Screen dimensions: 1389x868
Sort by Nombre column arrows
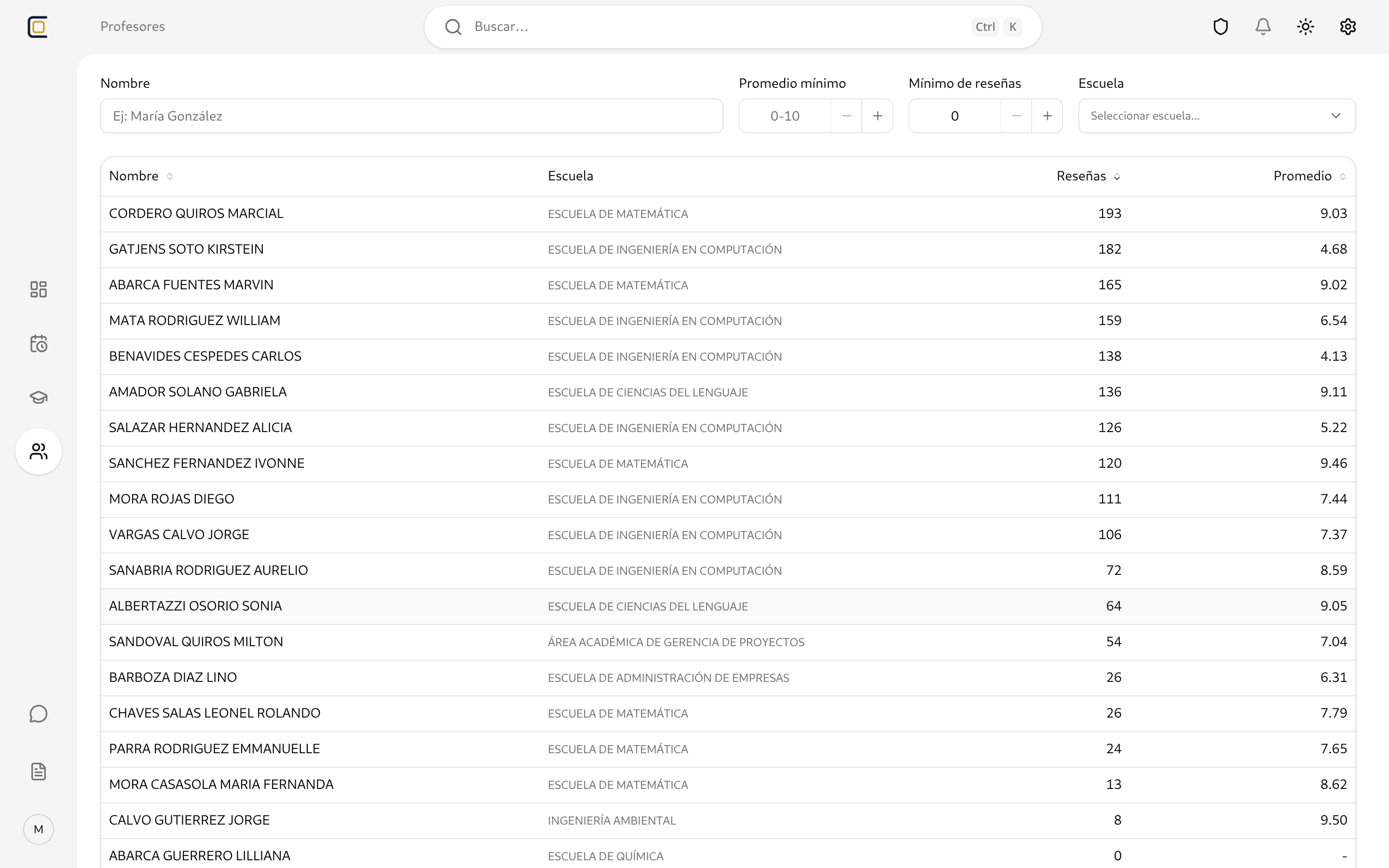click(170, 176)
